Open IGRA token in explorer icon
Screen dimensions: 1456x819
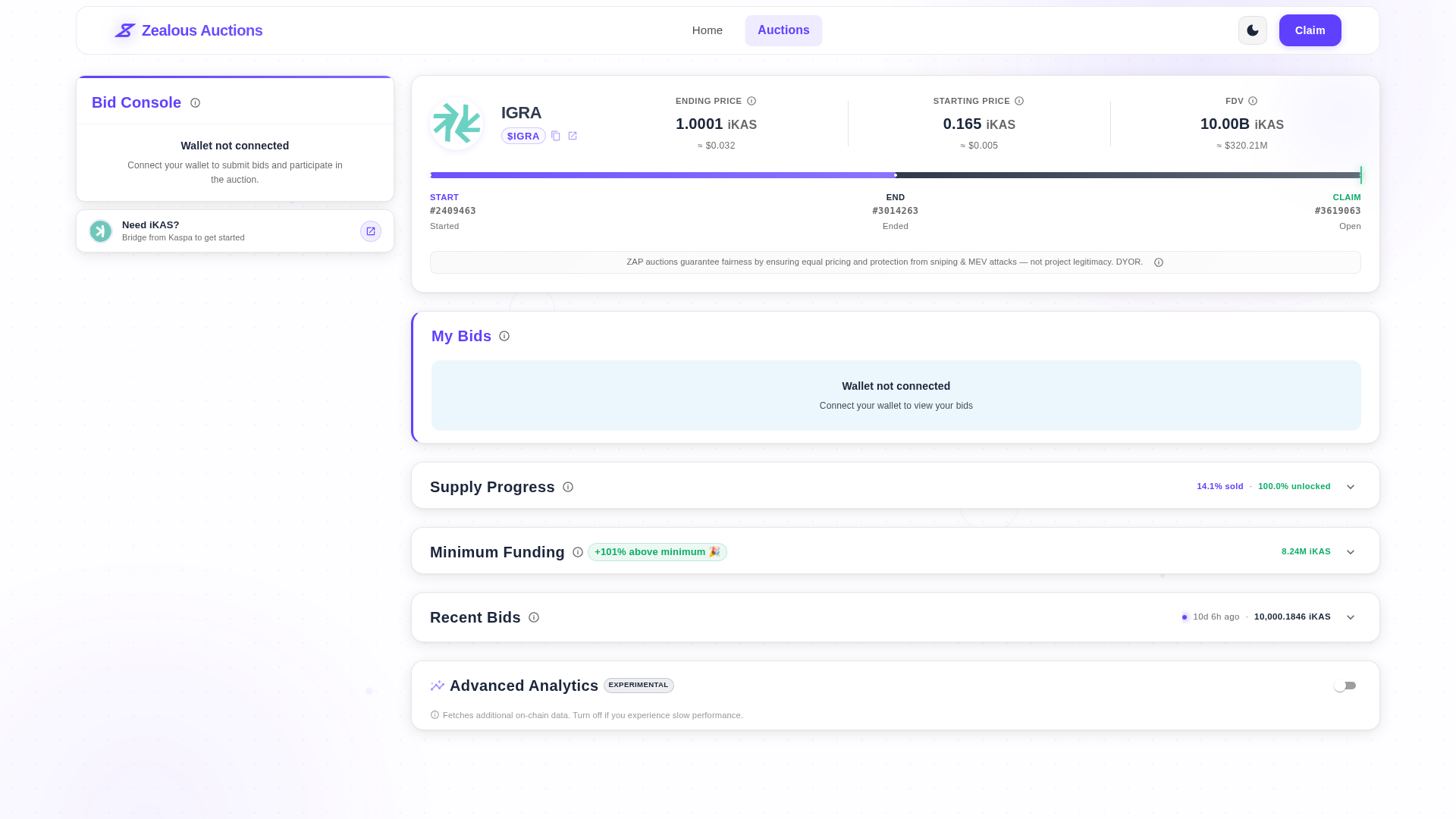point(573,136)
